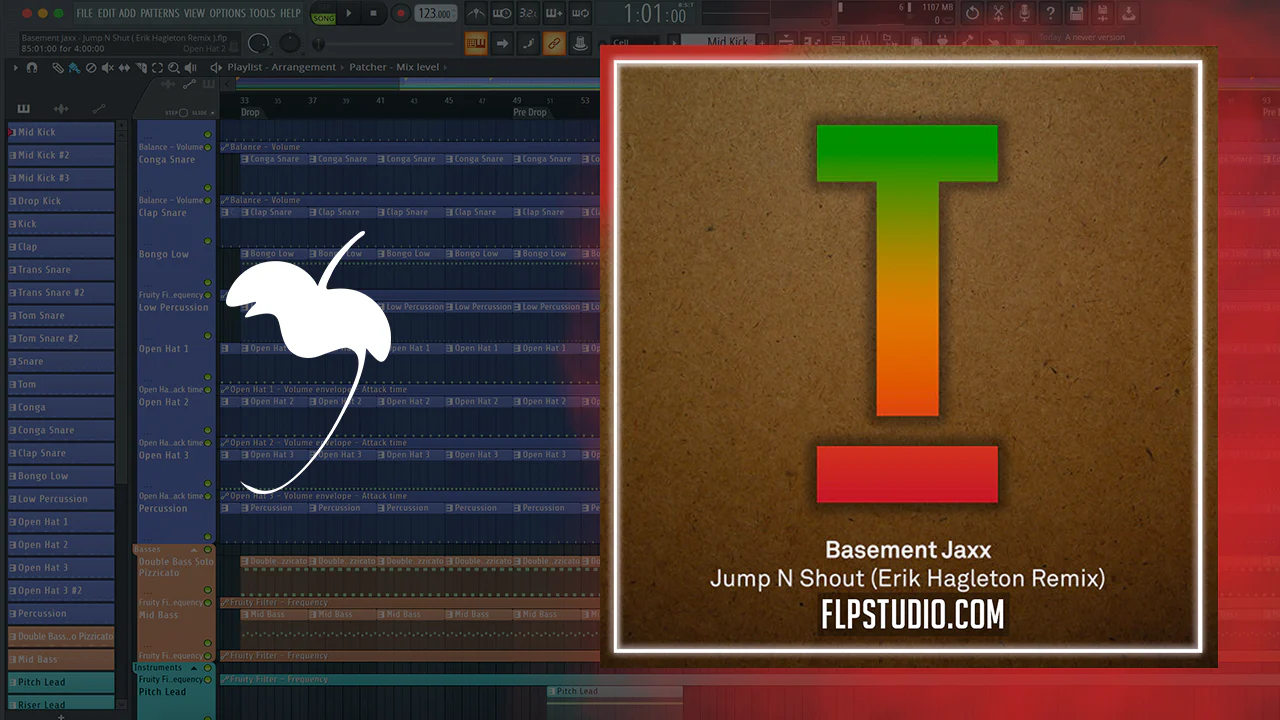Click the microphone one-click recording icon

tap(1024, 14)
